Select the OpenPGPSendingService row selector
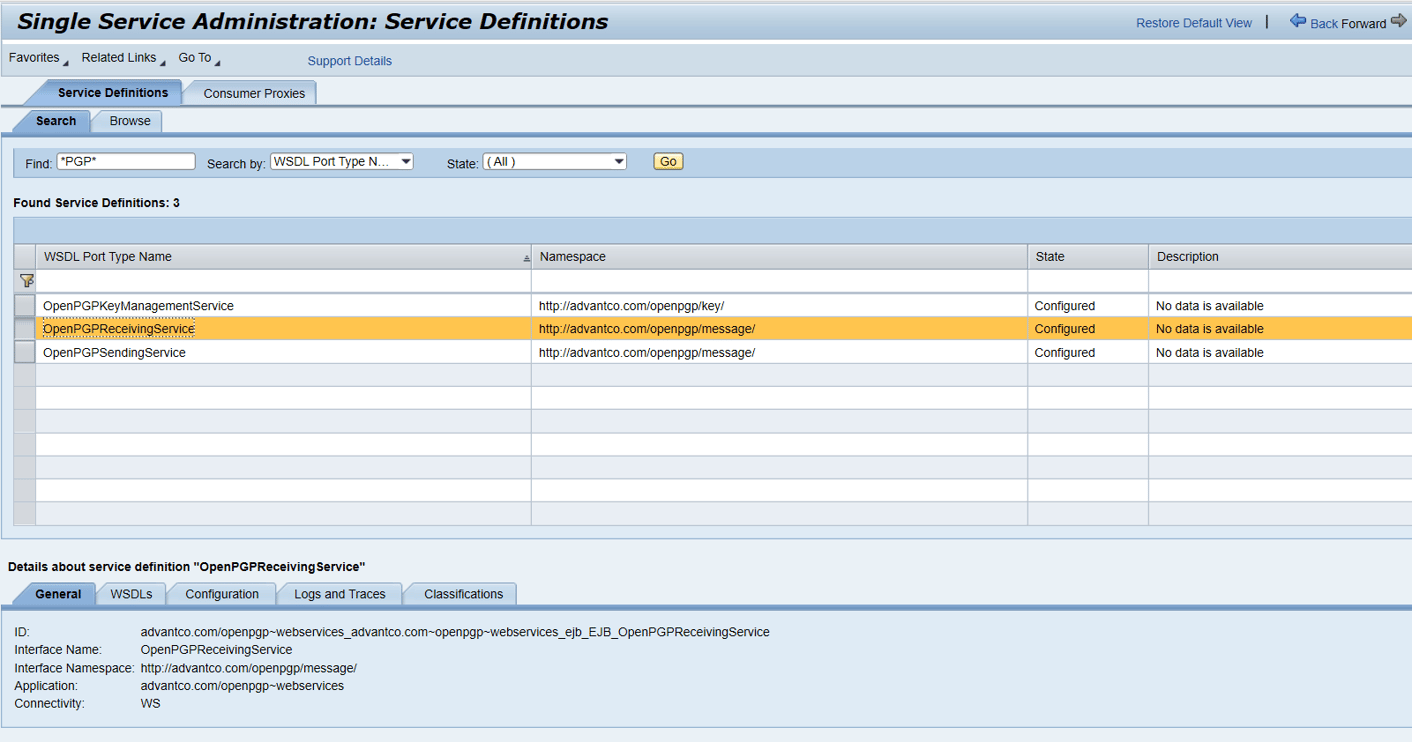 click(25, 353)
